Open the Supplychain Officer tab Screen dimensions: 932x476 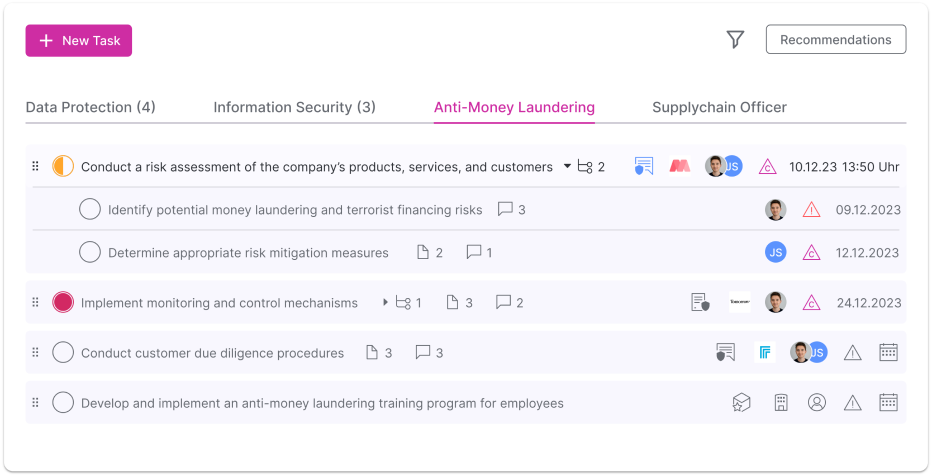click(x=719, y=107)
